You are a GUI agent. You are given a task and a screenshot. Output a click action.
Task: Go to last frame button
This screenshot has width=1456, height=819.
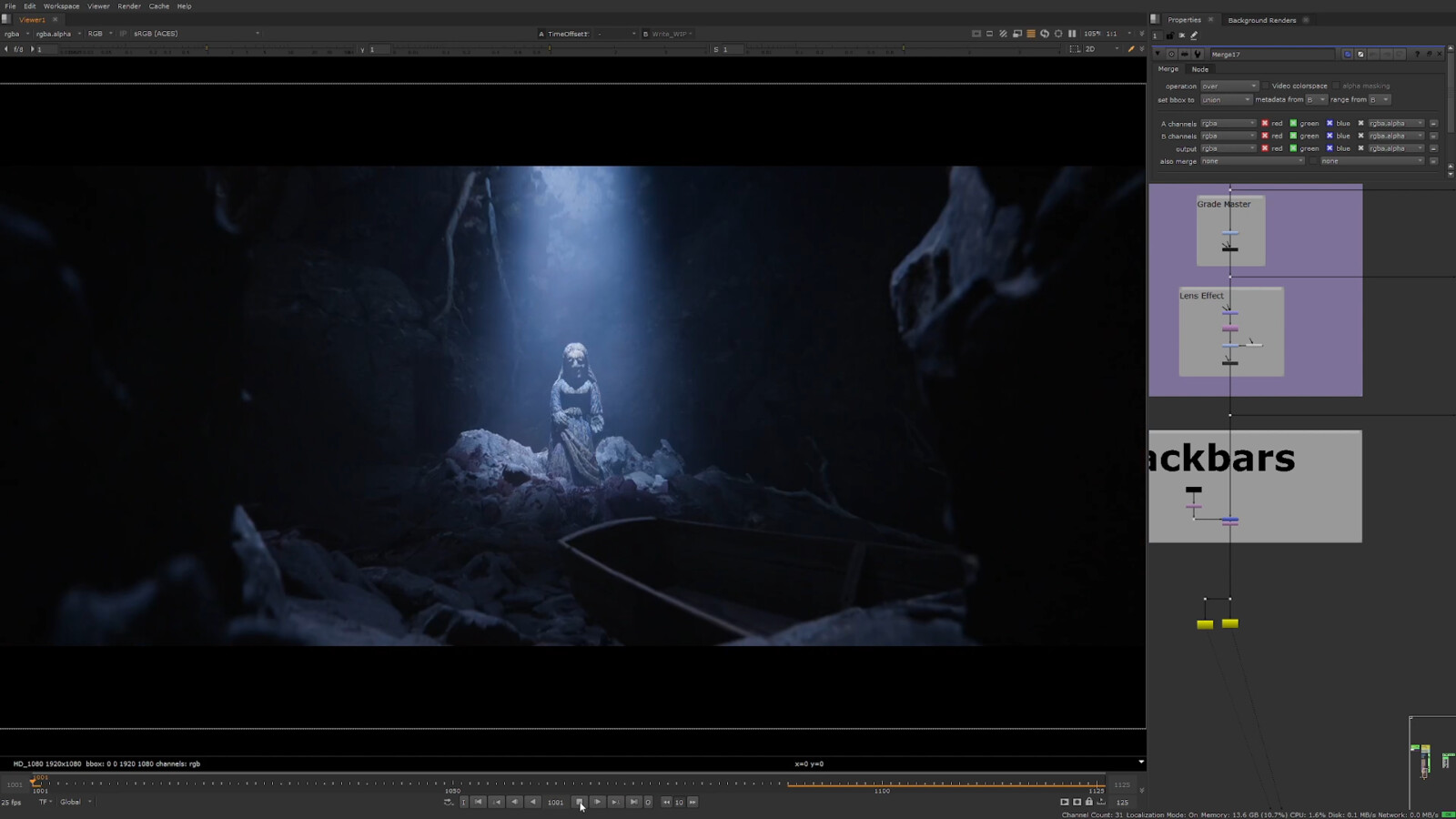(634, 802)
